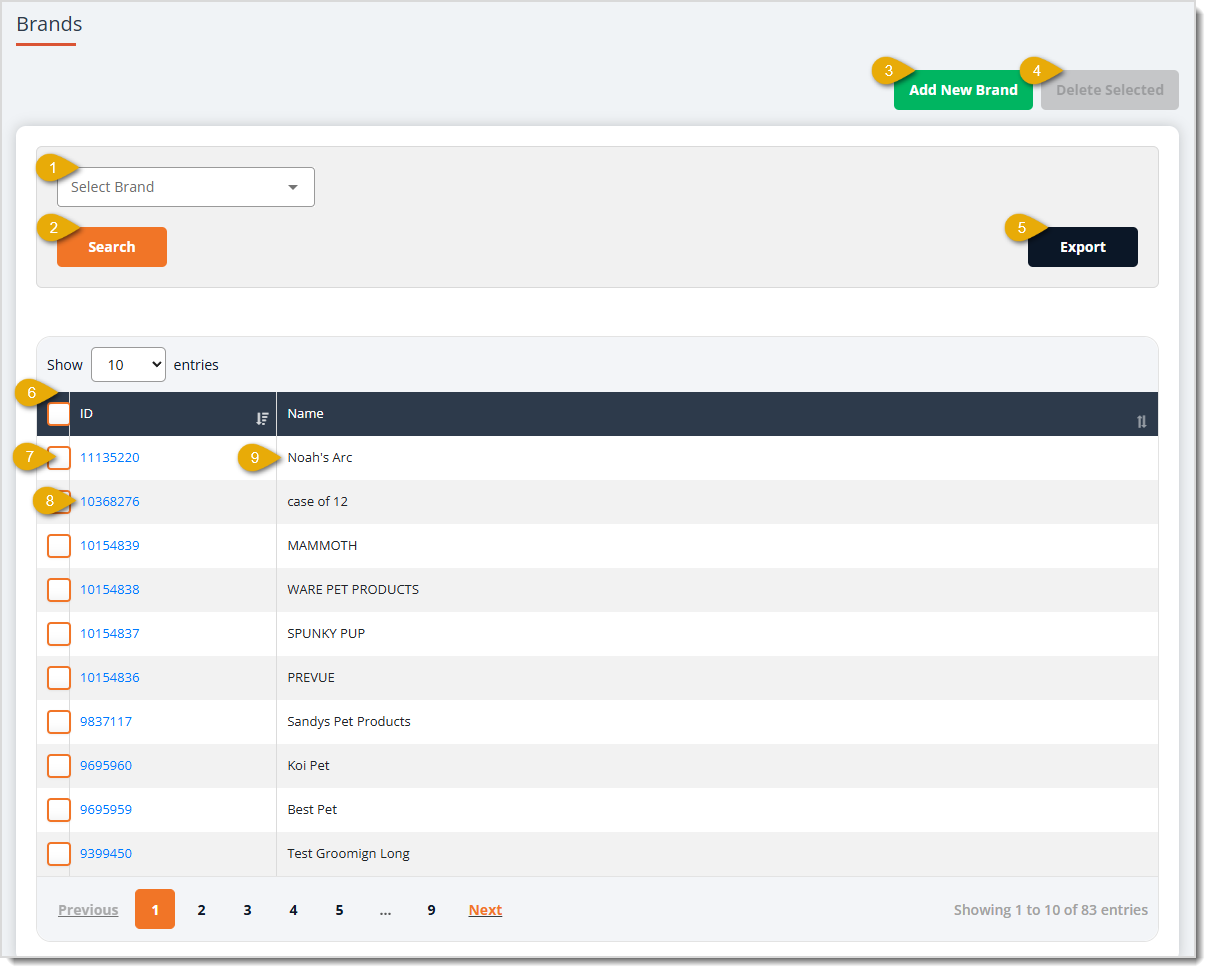Change the Show entries count dropdown
The height and width of the screenshot is (973, 1211).
coord(128,365)
